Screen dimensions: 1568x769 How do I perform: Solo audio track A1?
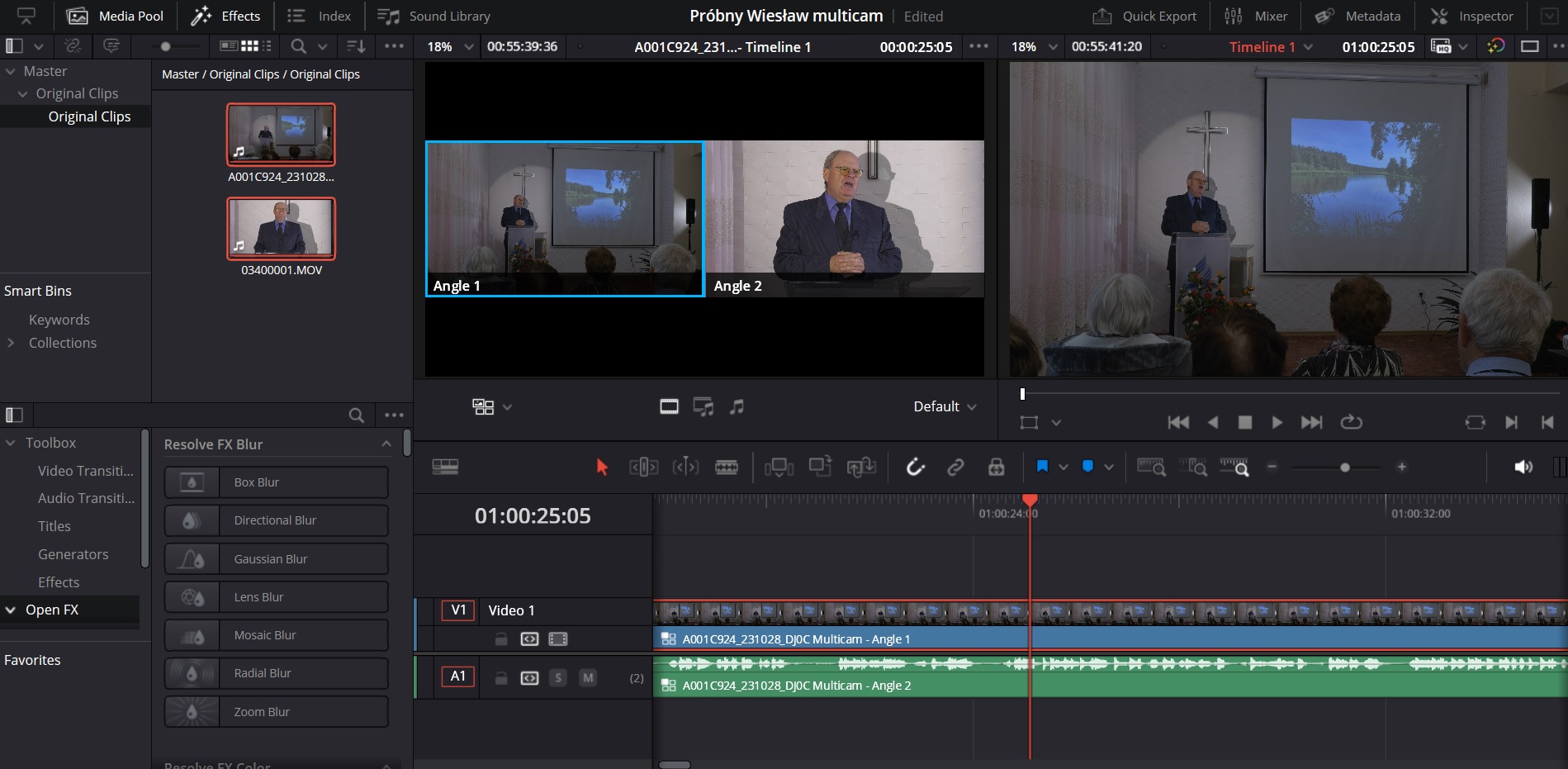click(558, 678)
